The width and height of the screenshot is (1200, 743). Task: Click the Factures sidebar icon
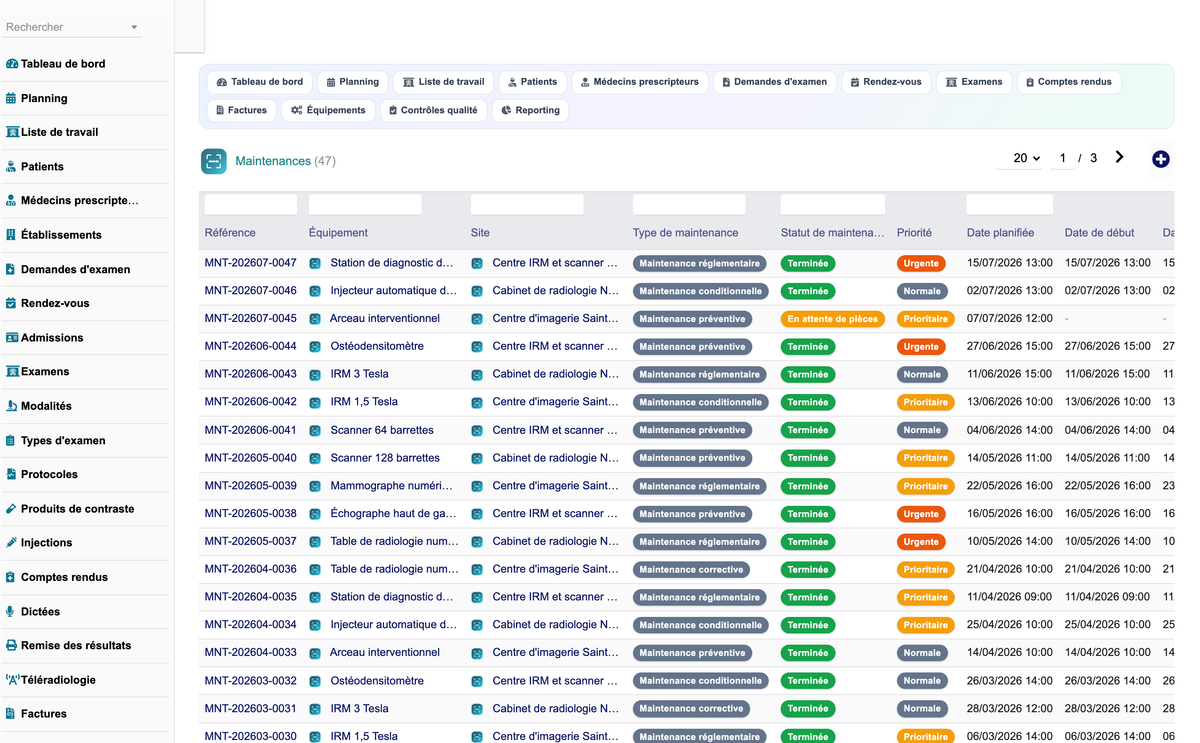pyautogui.click(x=10, y=714)
